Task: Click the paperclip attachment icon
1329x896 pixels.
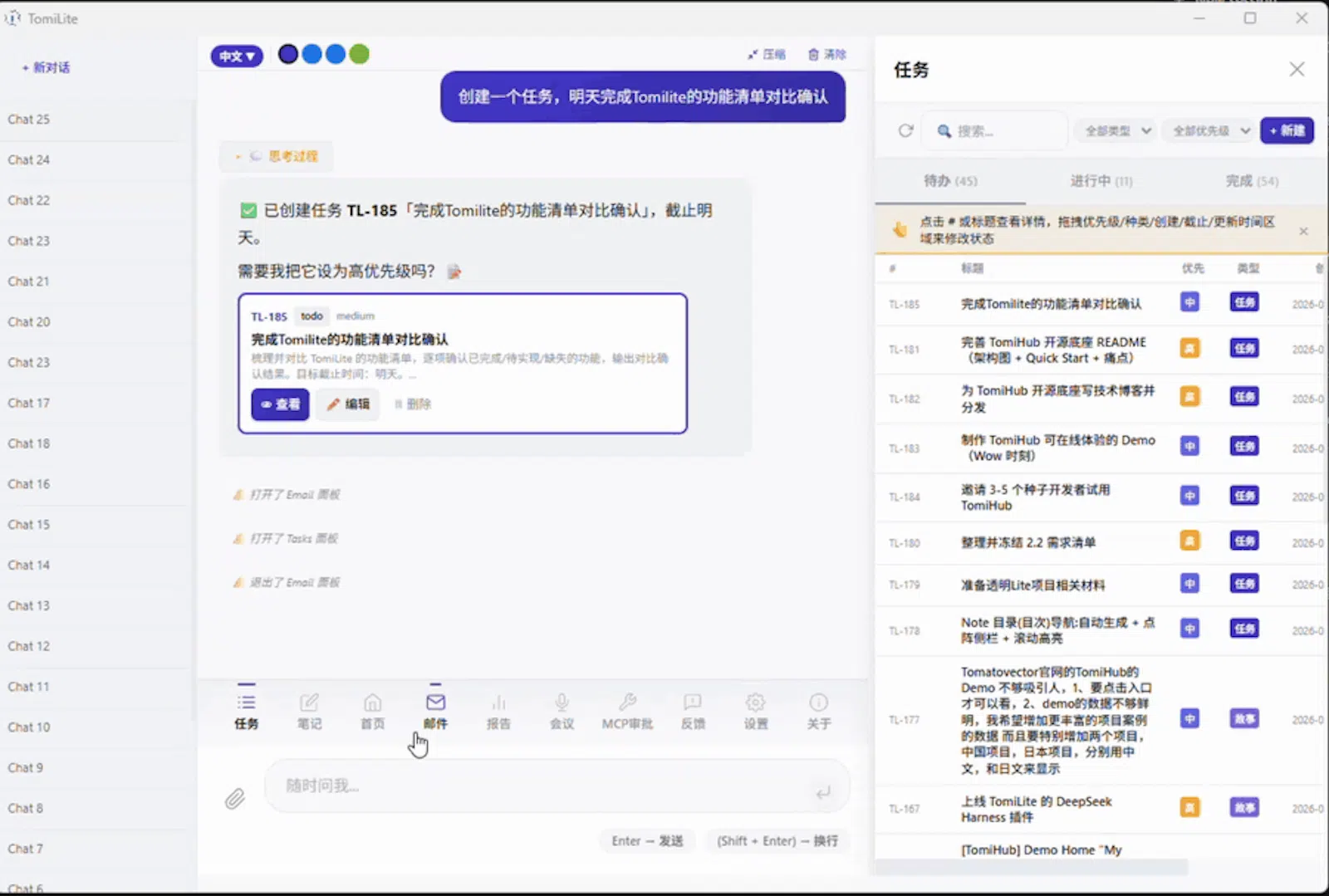Action: pyautogui.click(x=235, y=799)
